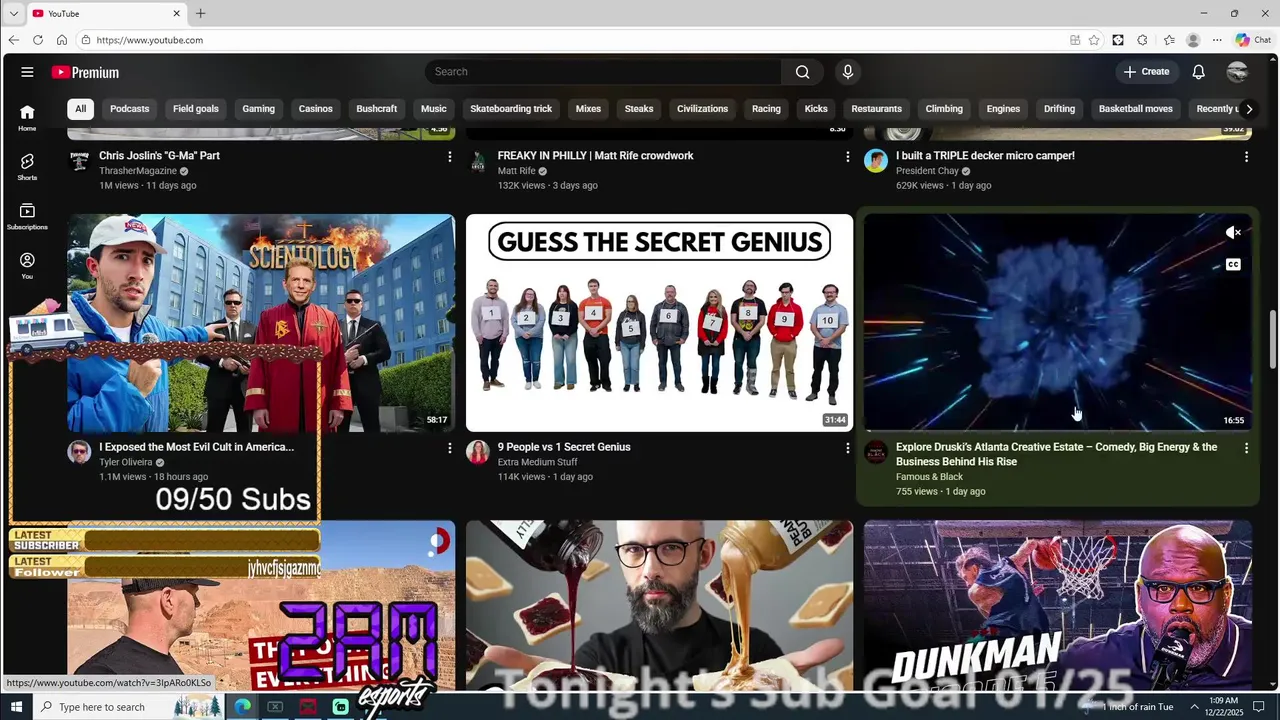Go to Home in the sidebar
The image size is (1280, 720).
click(27, 118)
